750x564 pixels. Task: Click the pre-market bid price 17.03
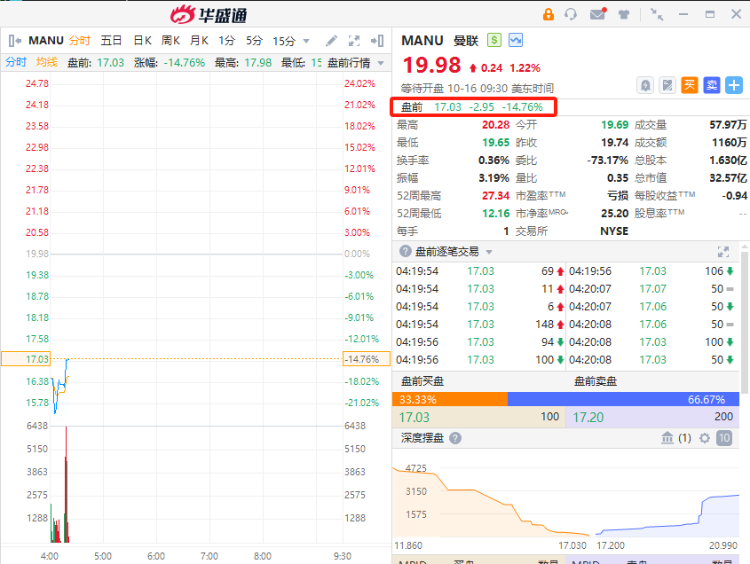pyautogui.click(x=414, y=417)
